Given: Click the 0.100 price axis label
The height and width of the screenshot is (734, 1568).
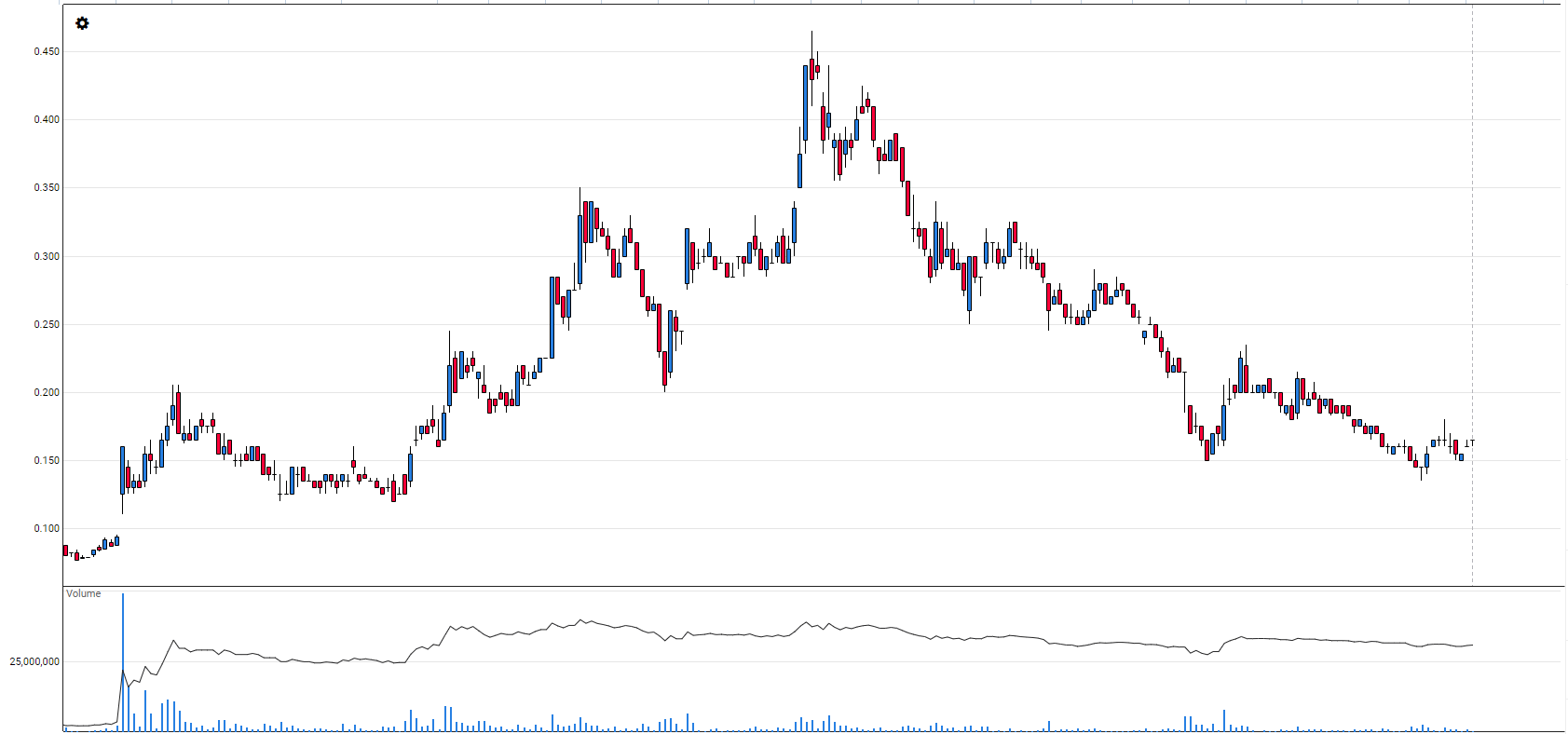Looking at the screenshot, I should [47, 529].
